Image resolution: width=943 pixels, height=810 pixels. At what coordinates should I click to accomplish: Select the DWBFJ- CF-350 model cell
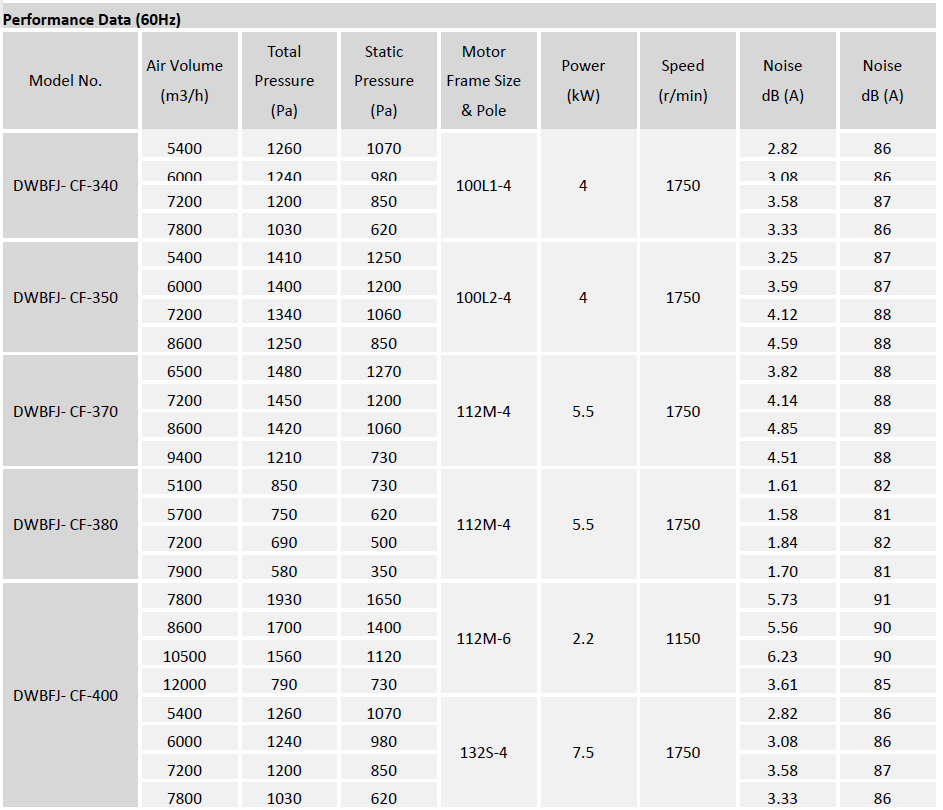point(66,298)
